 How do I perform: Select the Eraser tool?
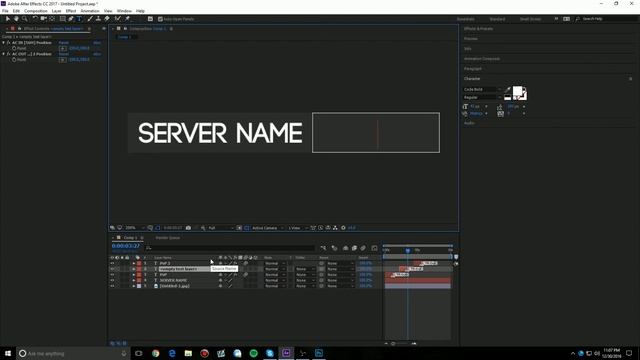tap(107, 19)
